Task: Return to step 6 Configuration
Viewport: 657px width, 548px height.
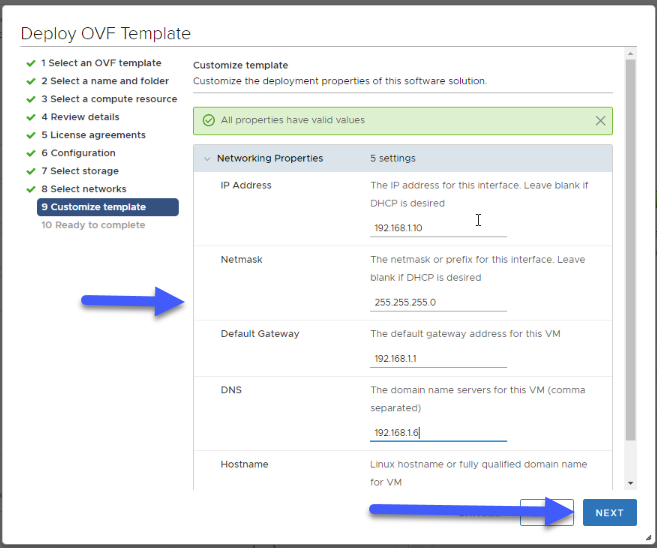Action: pyautogui.click(x=78, y=153)
